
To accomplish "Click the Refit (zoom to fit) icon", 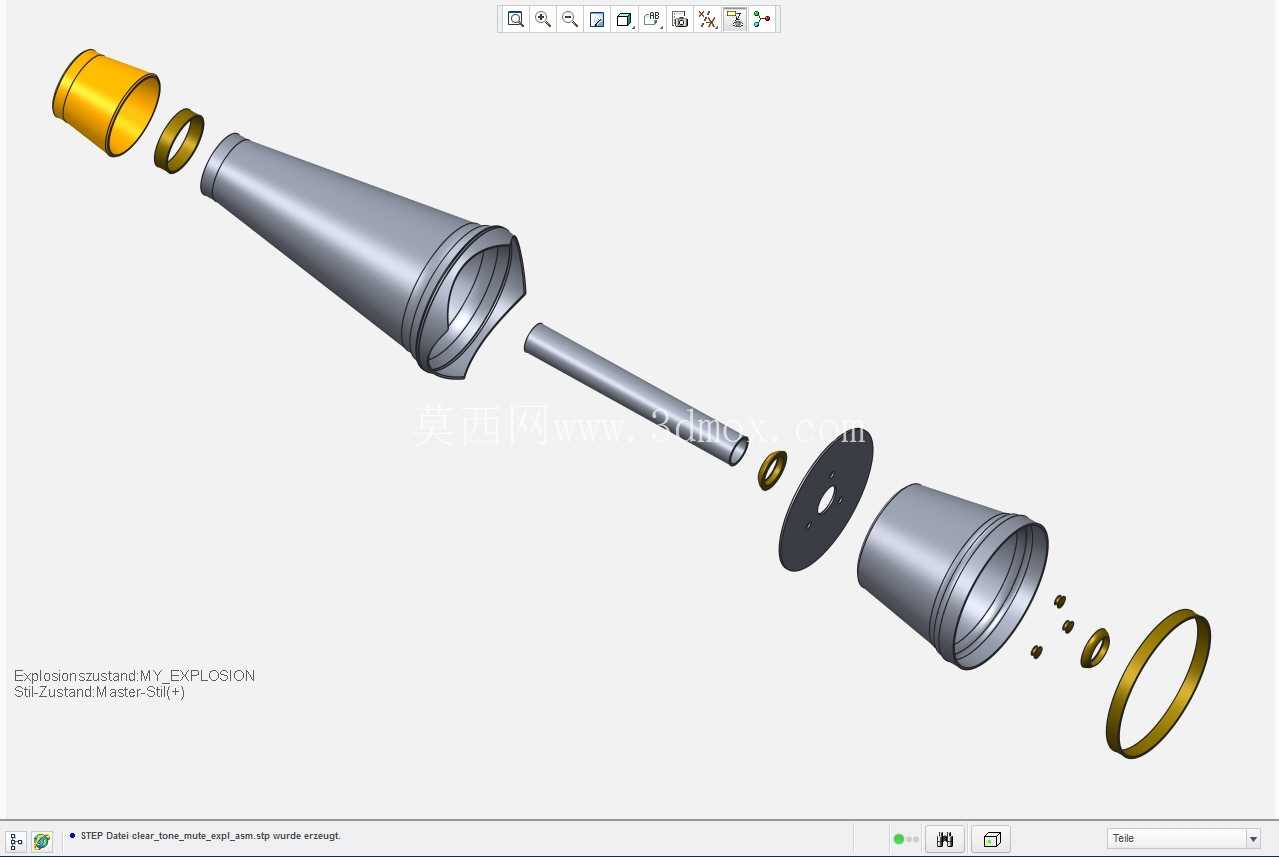I will (x=516, y=19).
